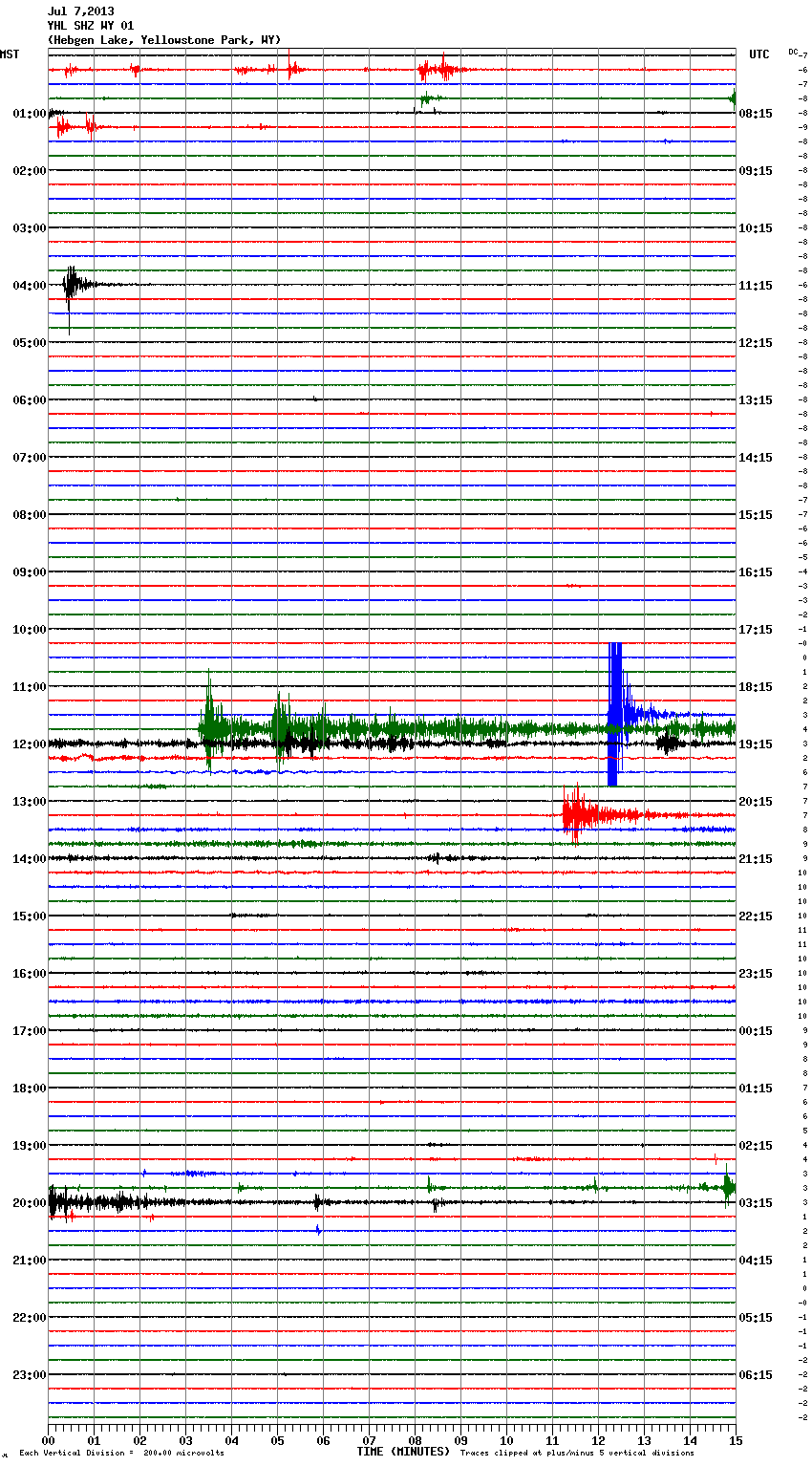
Task: Click the Traces clipped footer note
Action: point(577,1454)
